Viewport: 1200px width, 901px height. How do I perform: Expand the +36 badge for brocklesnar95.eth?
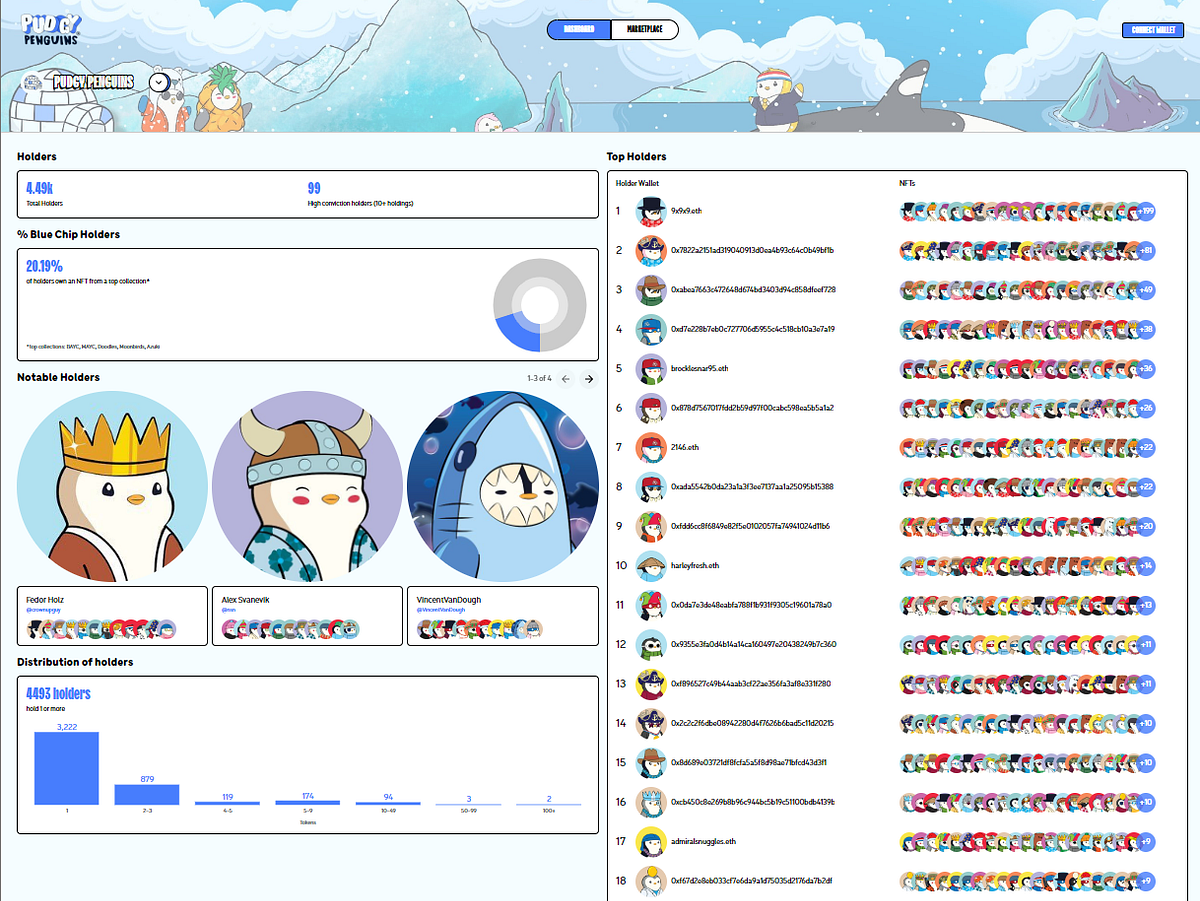click(x=1146, y=369)
